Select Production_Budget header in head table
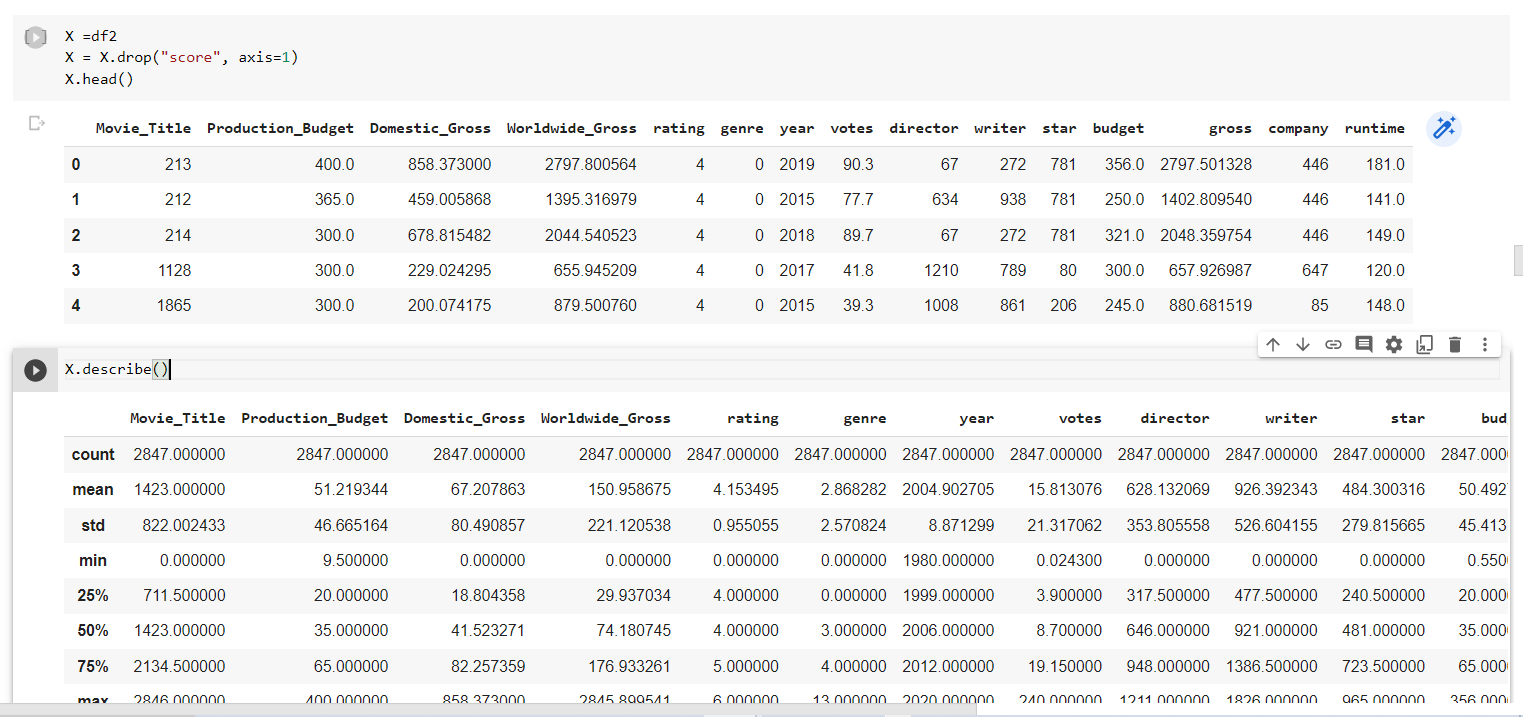Viewport: 1523px width, 717px height. click(280, 128)
